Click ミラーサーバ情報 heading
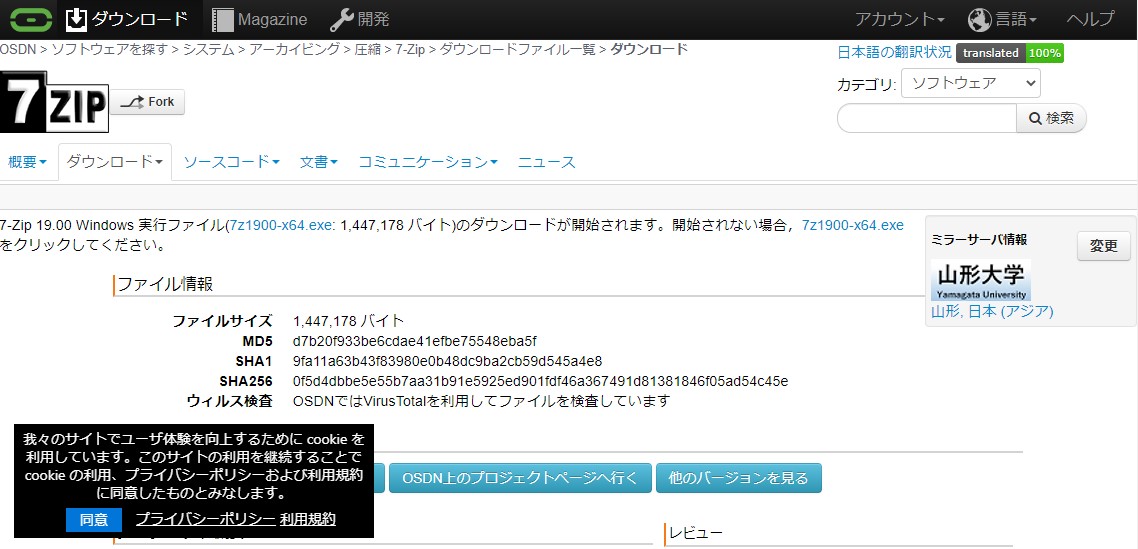Screen dimensions: 1138x549 coord(979,240)
